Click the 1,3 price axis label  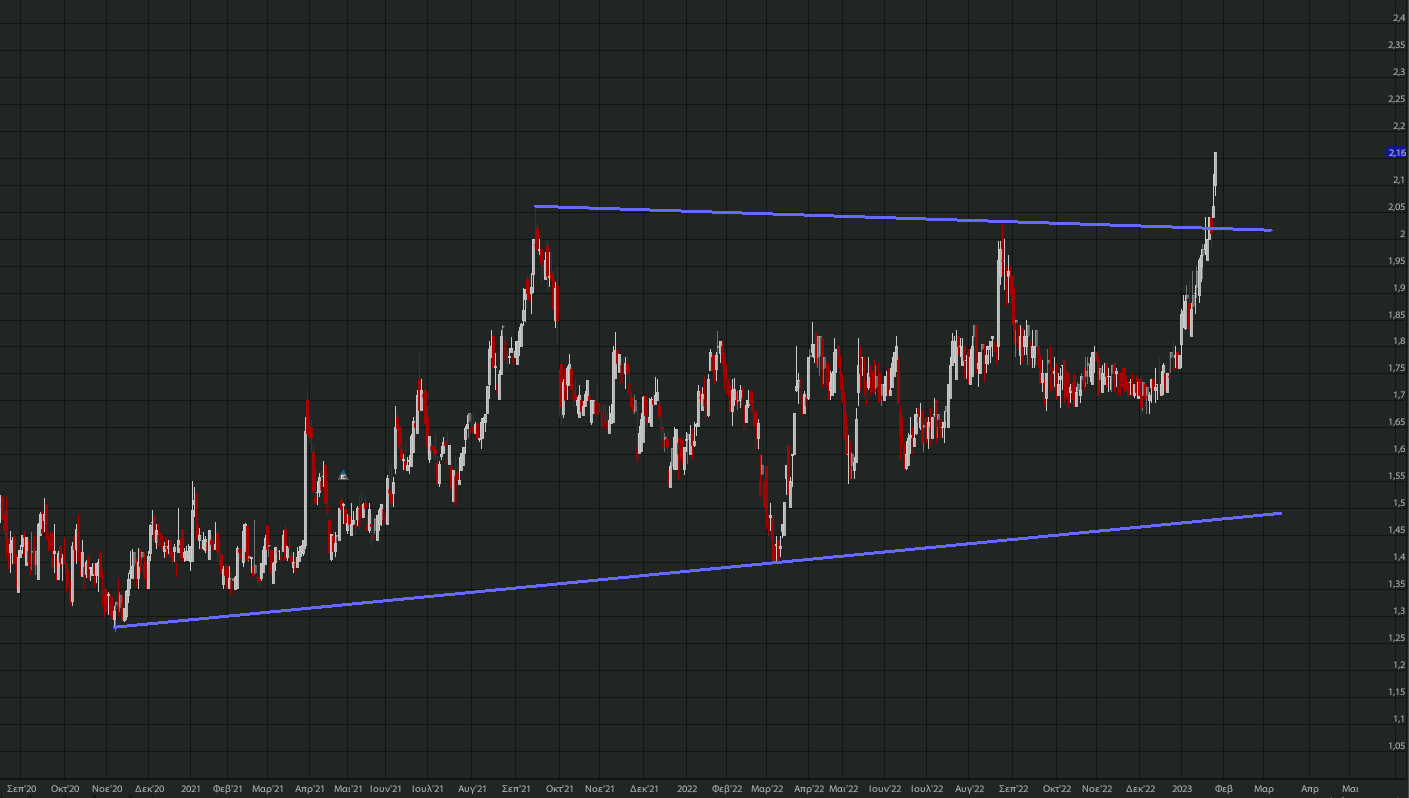point(1397,611)
